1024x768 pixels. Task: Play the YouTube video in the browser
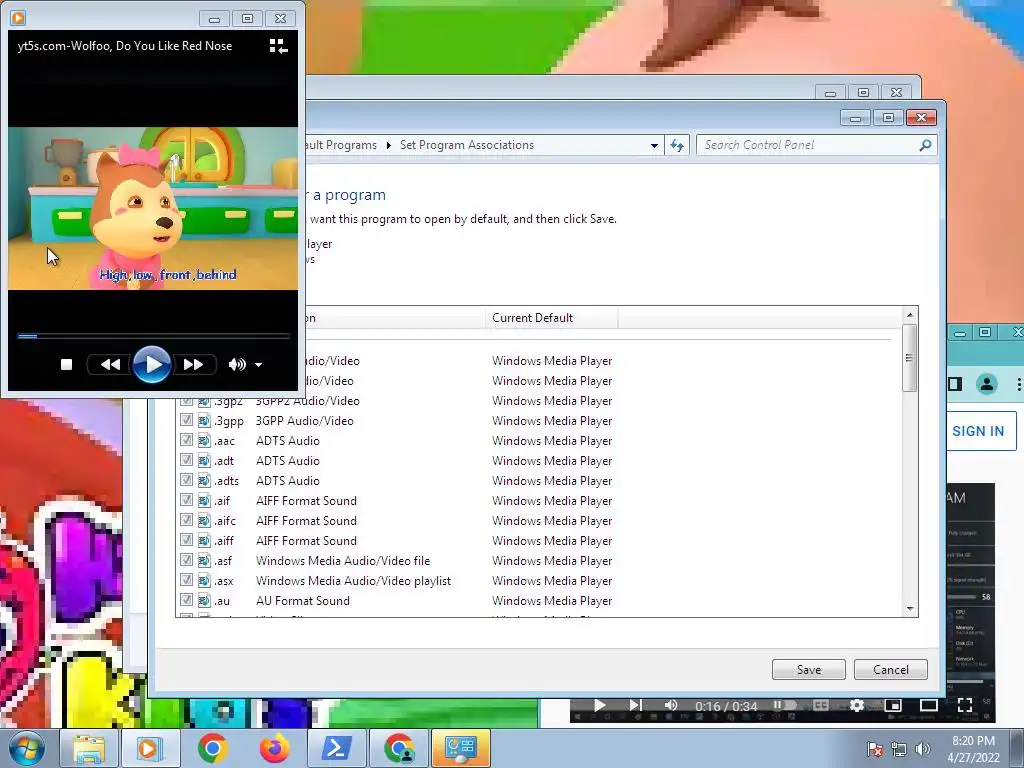coord(600,705)
